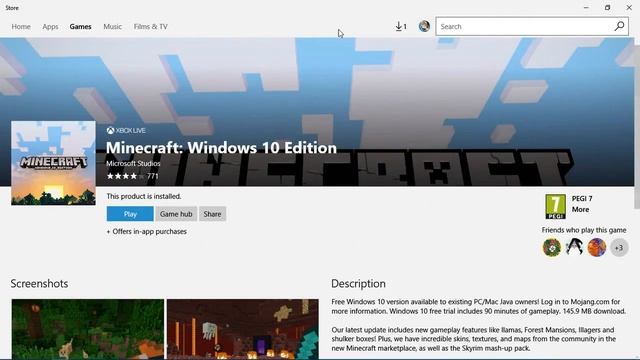Open Microsoft Studios publisher link
This screenshot has height=360, width=640.
coord(133,163)
